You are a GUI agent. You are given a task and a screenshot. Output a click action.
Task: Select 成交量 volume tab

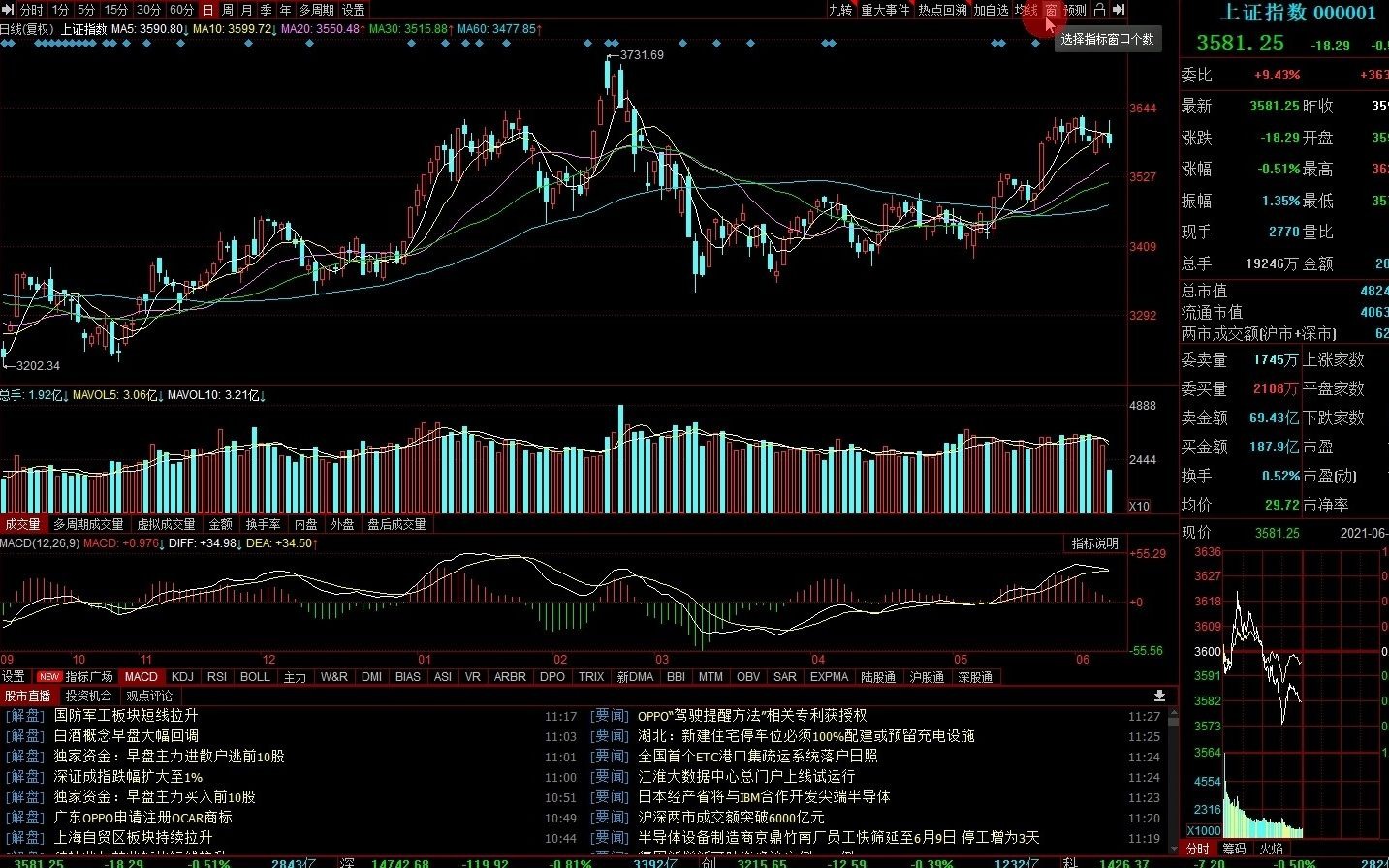click(22, 524)
